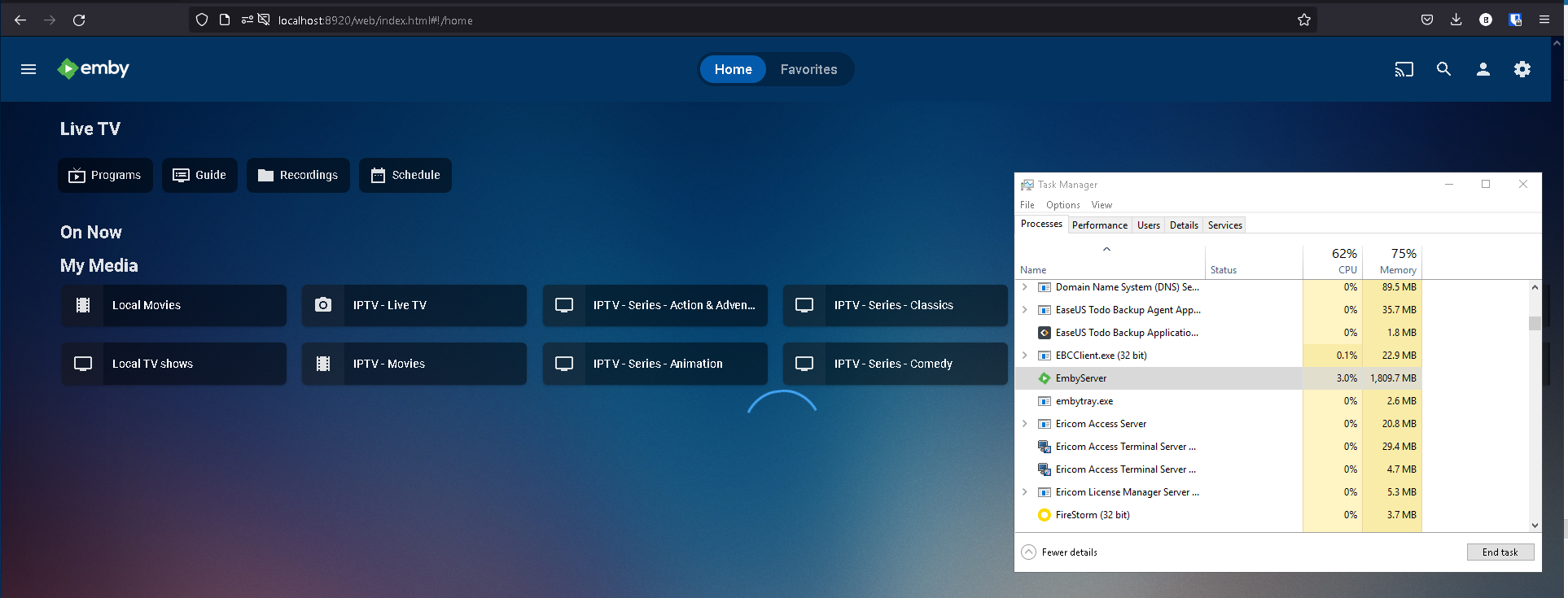Click the EaseUS Todo Backup Application icon

[1045, 333]
